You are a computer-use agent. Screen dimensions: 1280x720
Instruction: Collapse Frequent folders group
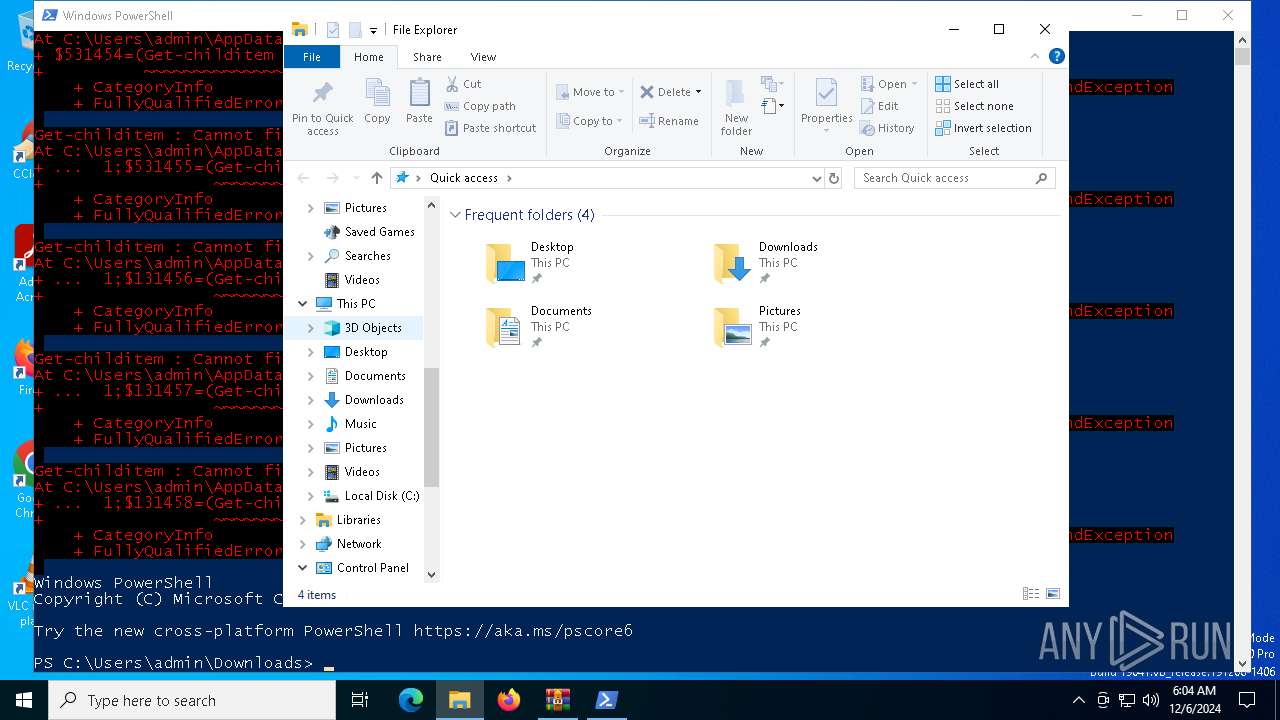coord(455,215)
